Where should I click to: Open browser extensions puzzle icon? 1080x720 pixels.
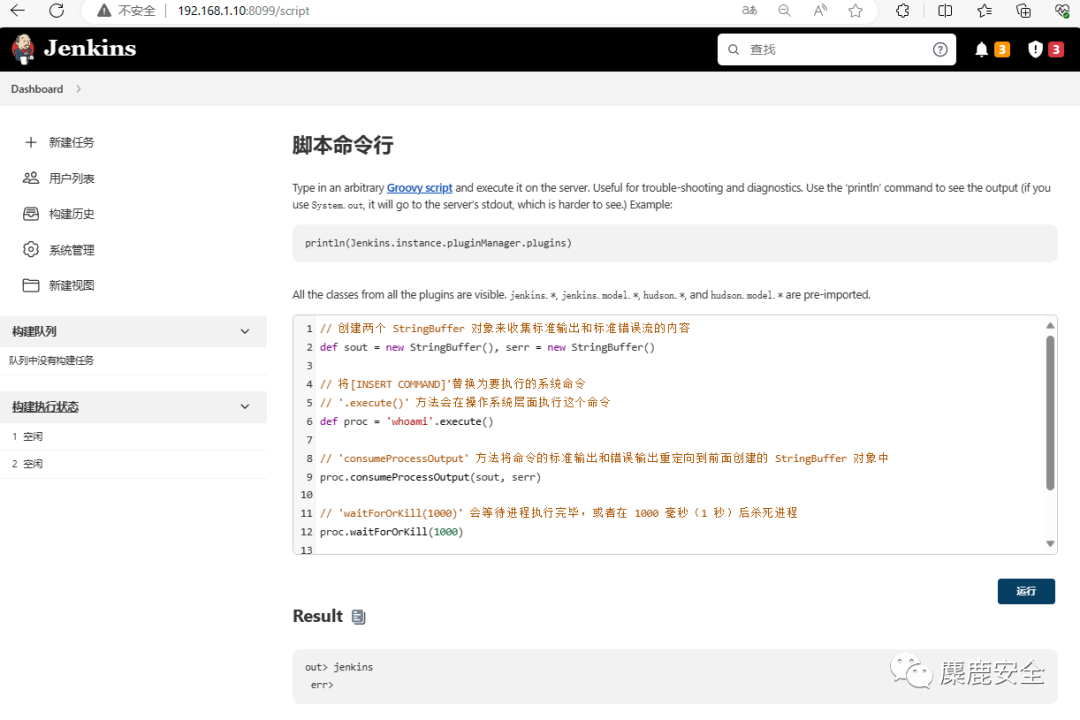pos(902,10)
